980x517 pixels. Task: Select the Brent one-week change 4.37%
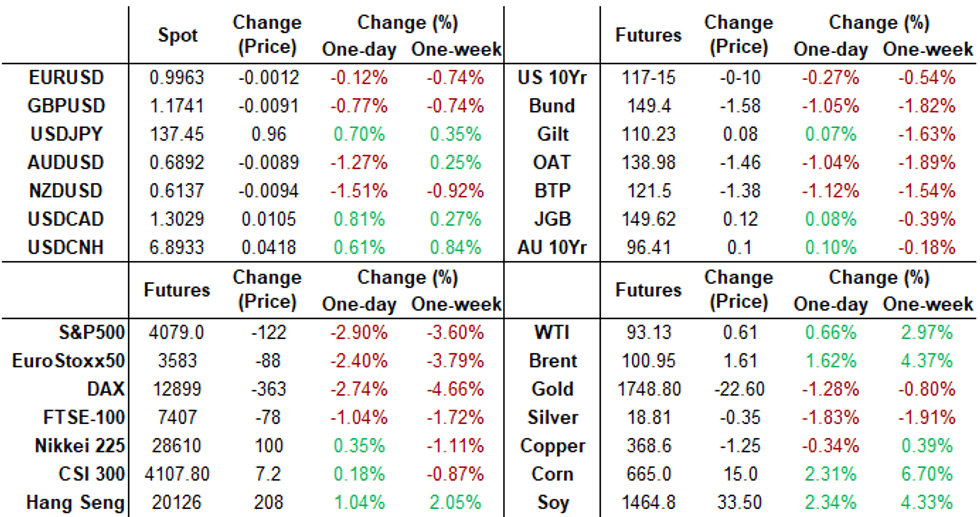coord(925,361)
